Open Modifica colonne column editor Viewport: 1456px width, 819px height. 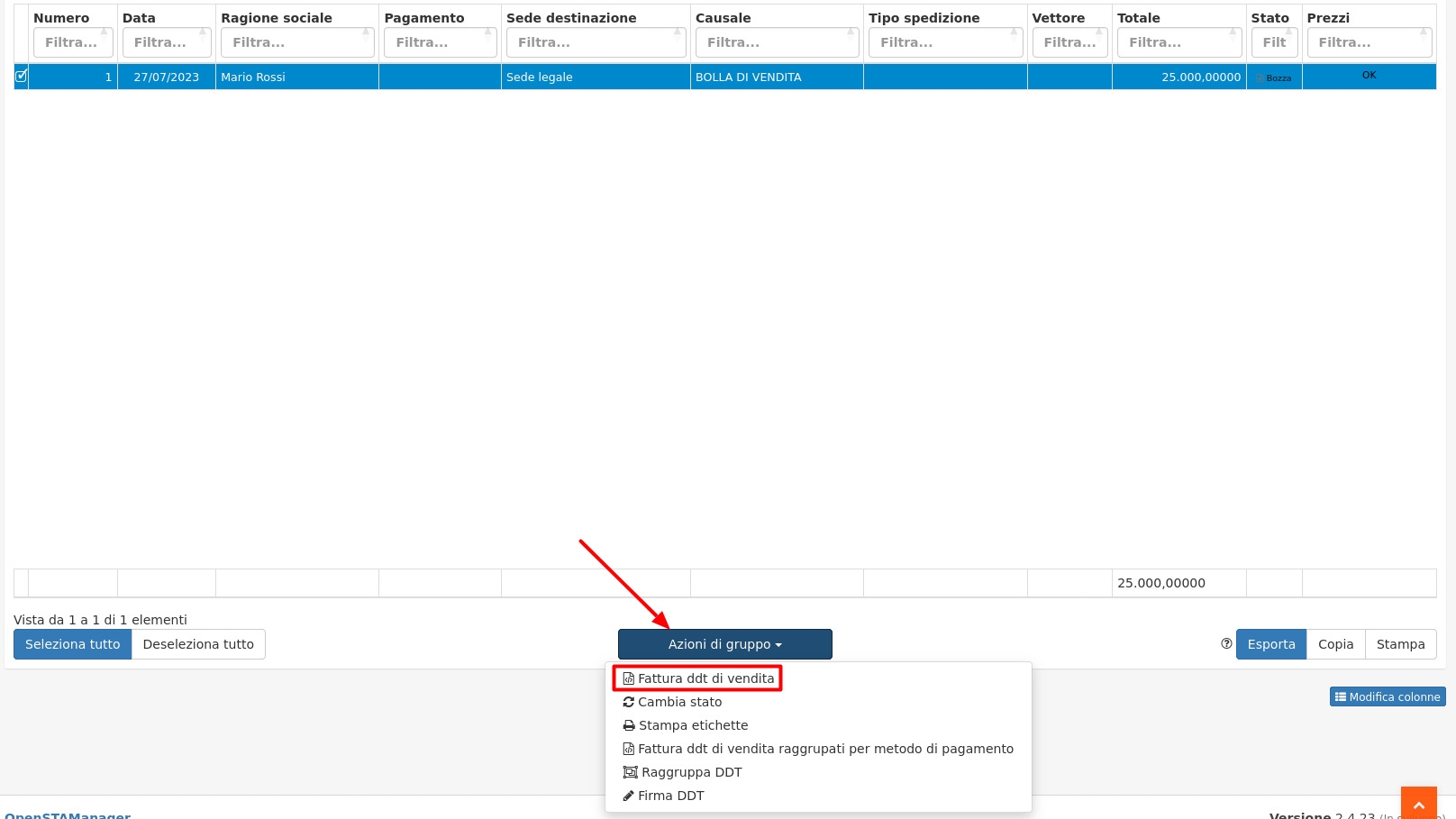1387,696
